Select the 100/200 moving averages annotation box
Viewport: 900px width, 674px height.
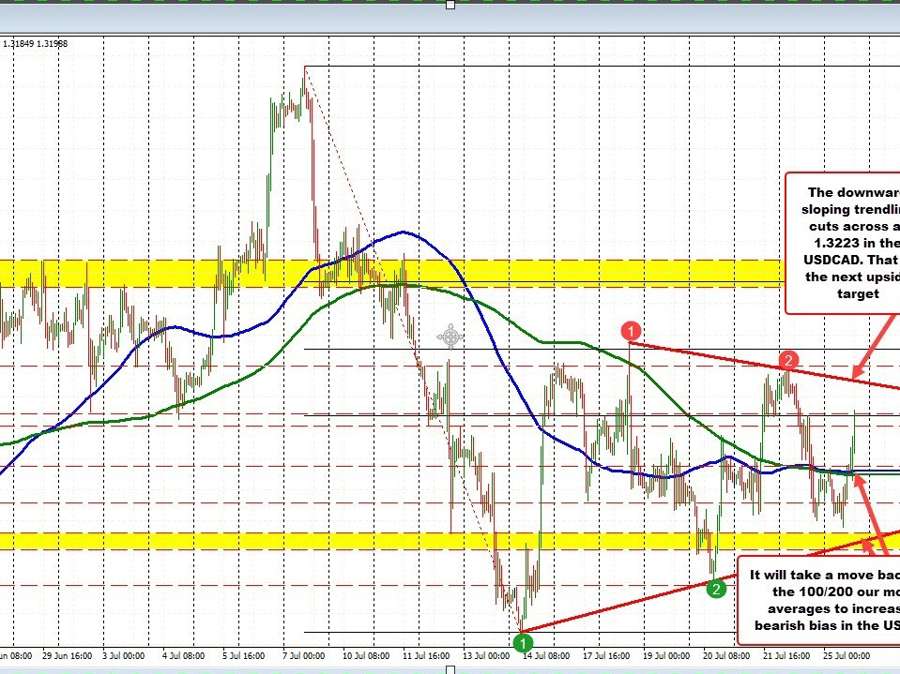click(820, 598)
